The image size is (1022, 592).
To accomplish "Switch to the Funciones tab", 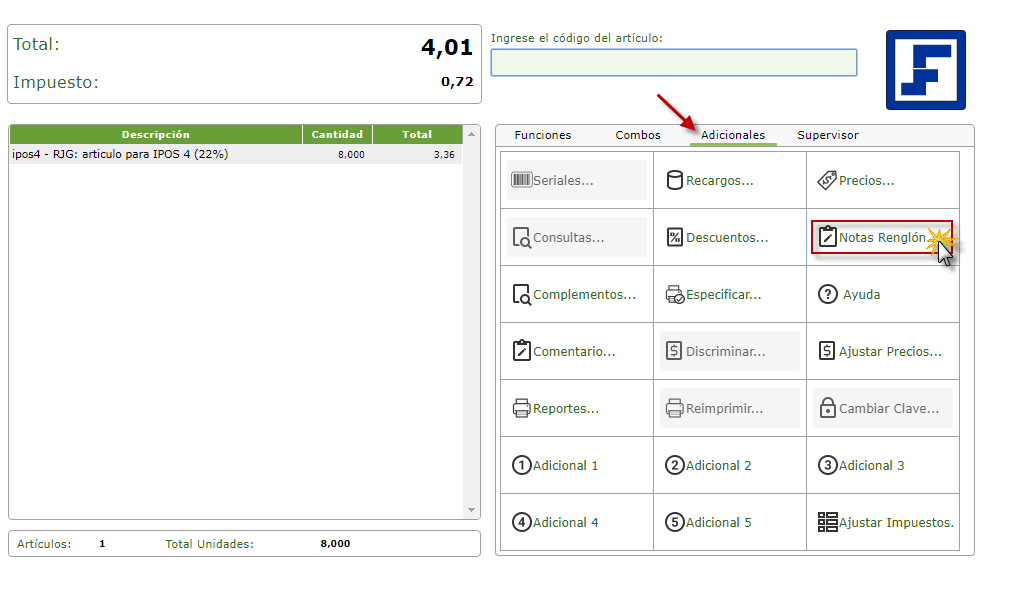I will click(x=542, y=135).
